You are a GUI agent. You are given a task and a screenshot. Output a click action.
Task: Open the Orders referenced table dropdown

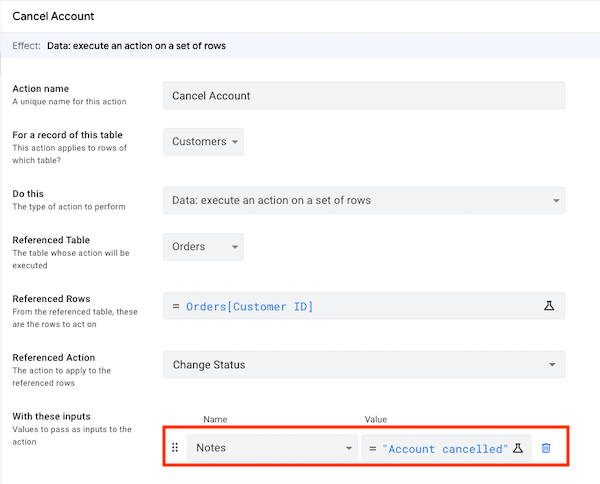point(203,247)
